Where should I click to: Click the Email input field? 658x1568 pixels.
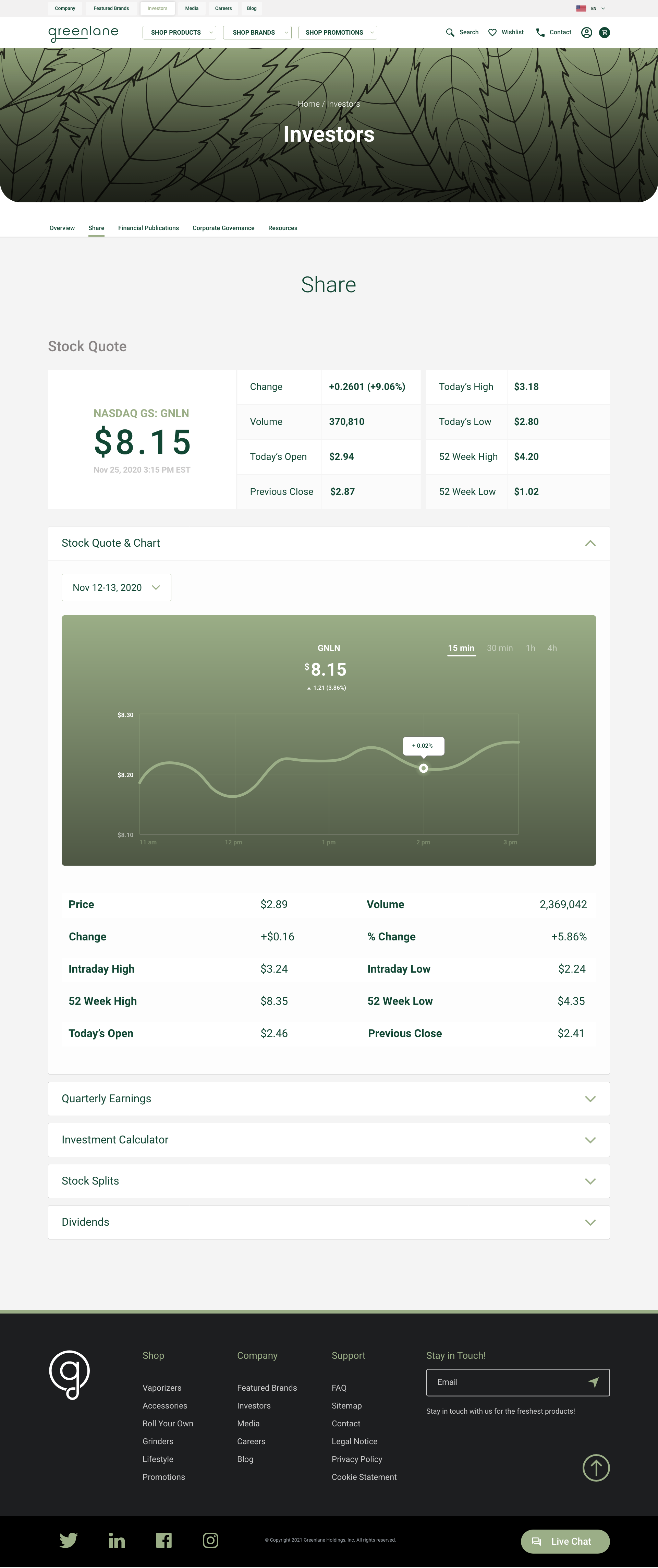[517, 1382]
